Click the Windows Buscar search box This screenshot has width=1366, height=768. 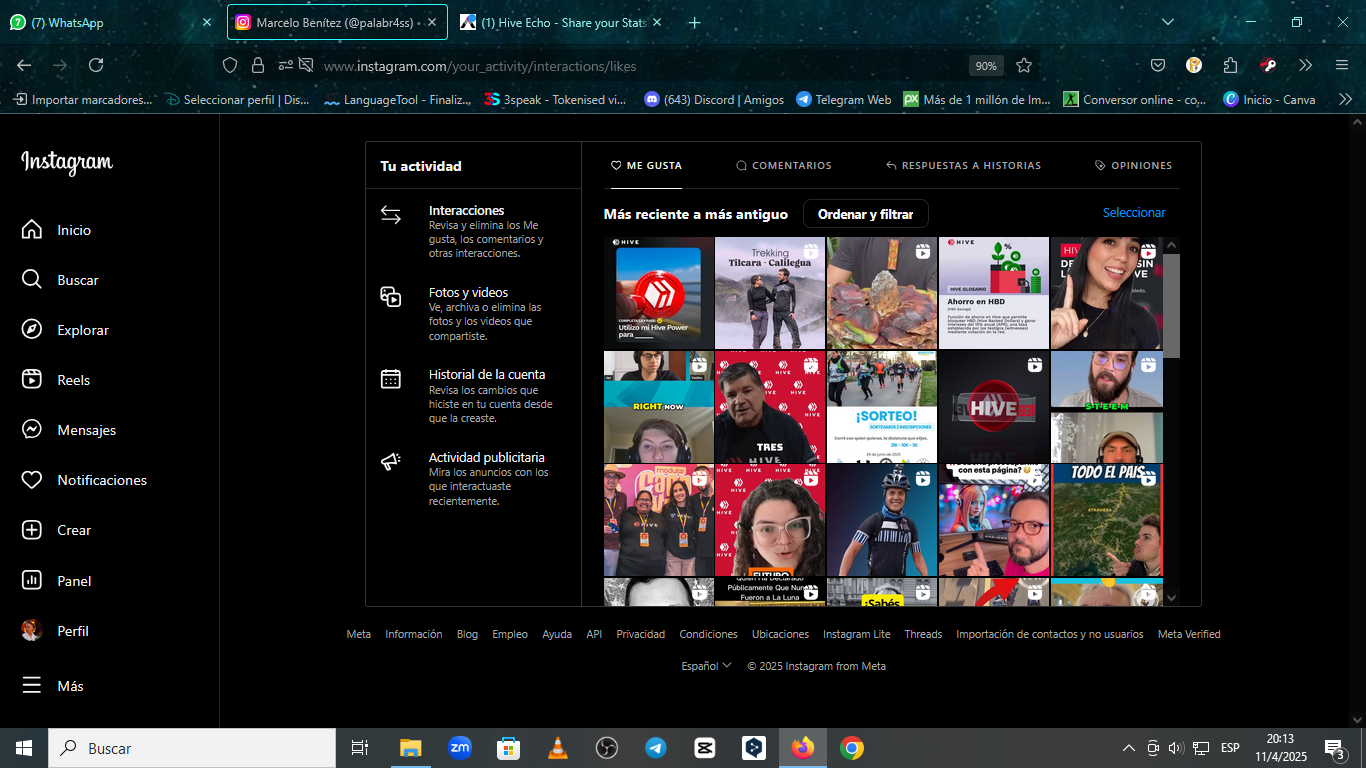pos(192,748)
